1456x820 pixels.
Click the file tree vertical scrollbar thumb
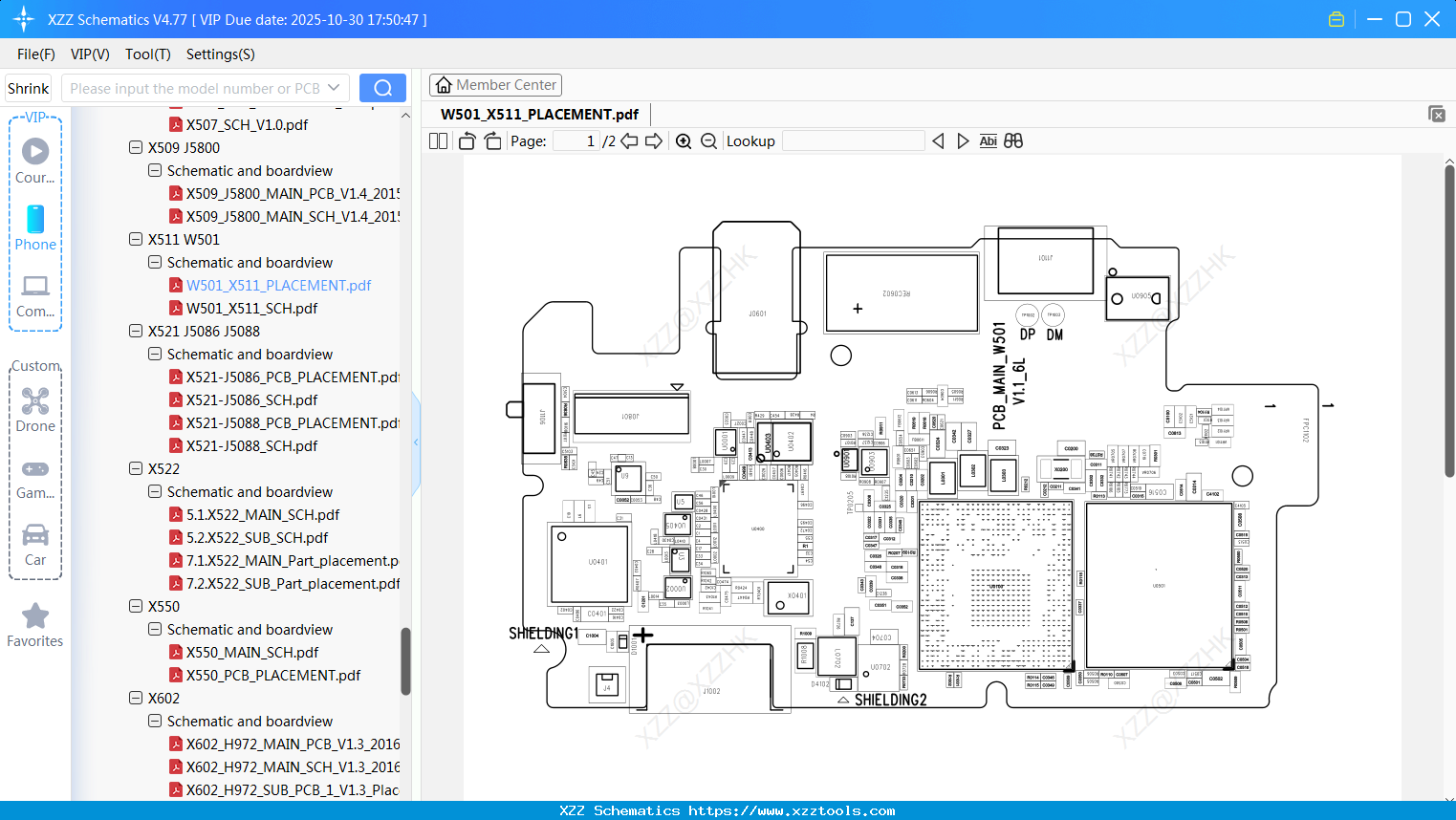coord(405,660)
